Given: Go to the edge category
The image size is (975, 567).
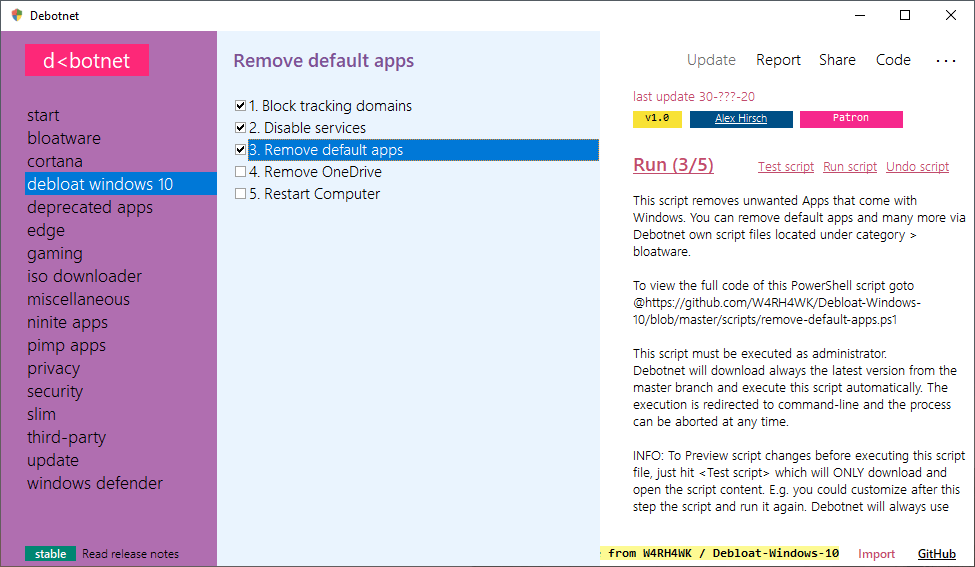Looking at the screenshot, I should coord(45,231).
